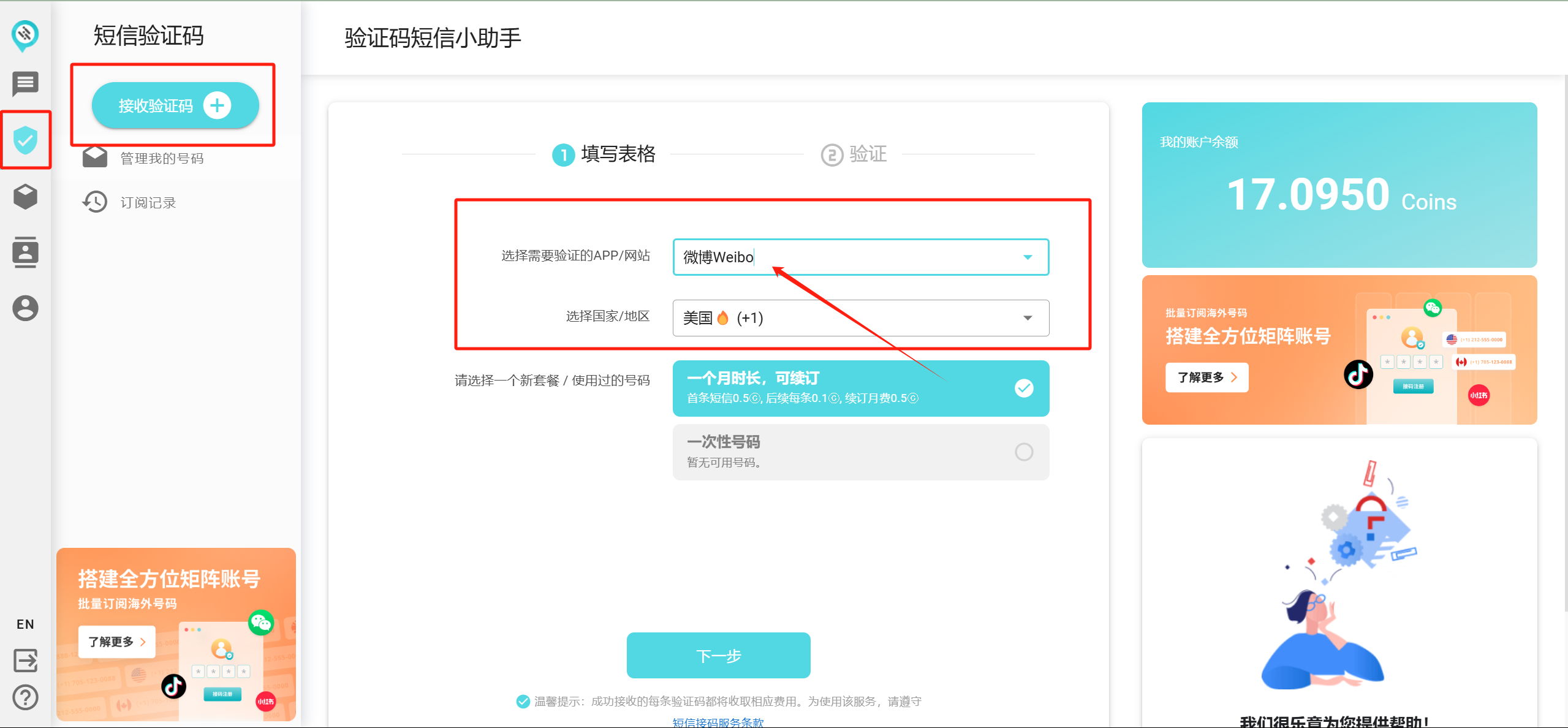Expand the APP/网站 dropdown arrow

[x=1028, y=257]
